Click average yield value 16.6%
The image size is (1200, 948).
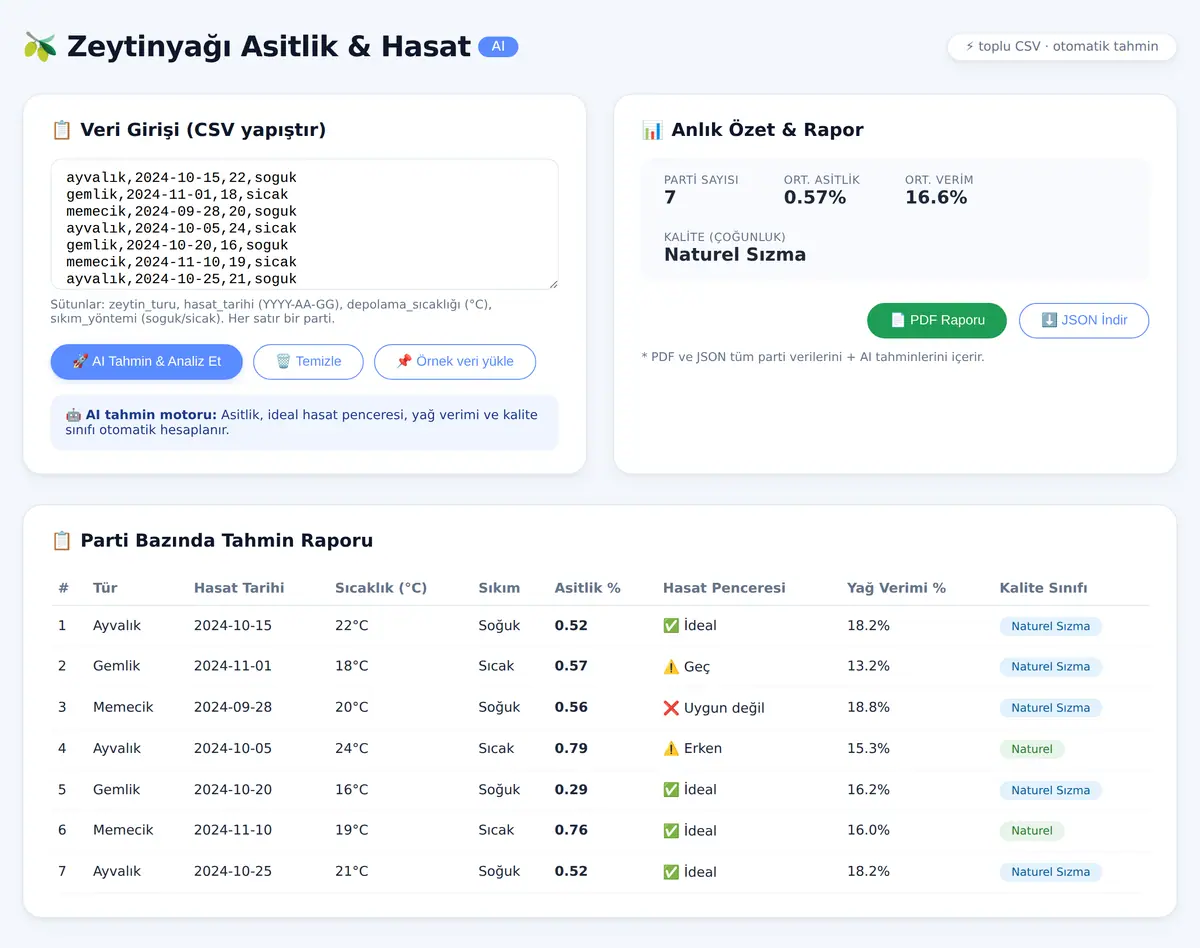[x=936, y=198]
